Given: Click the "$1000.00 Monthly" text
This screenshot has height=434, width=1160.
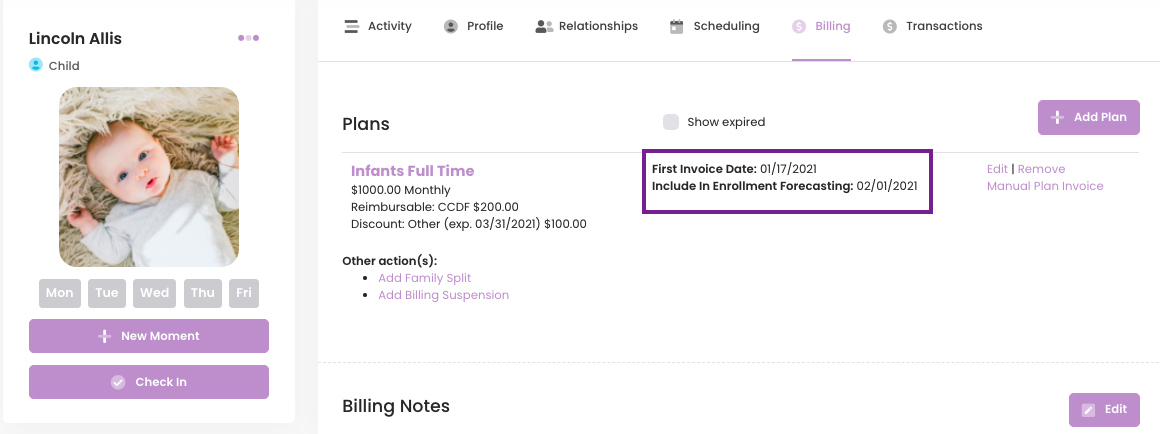Looking at the screenshot, I should point(400,191).
